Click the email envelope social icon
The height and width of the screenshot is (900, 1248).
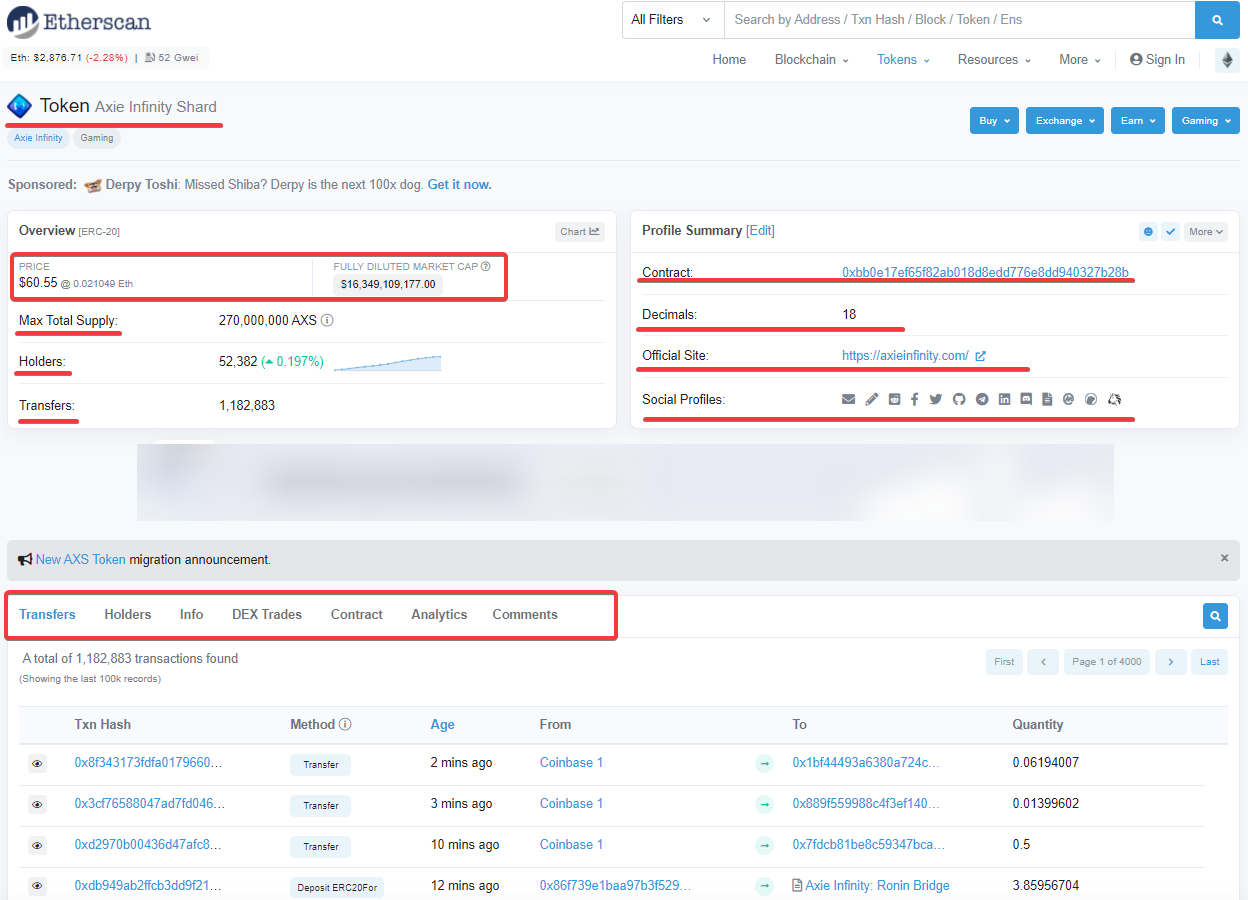848,399
